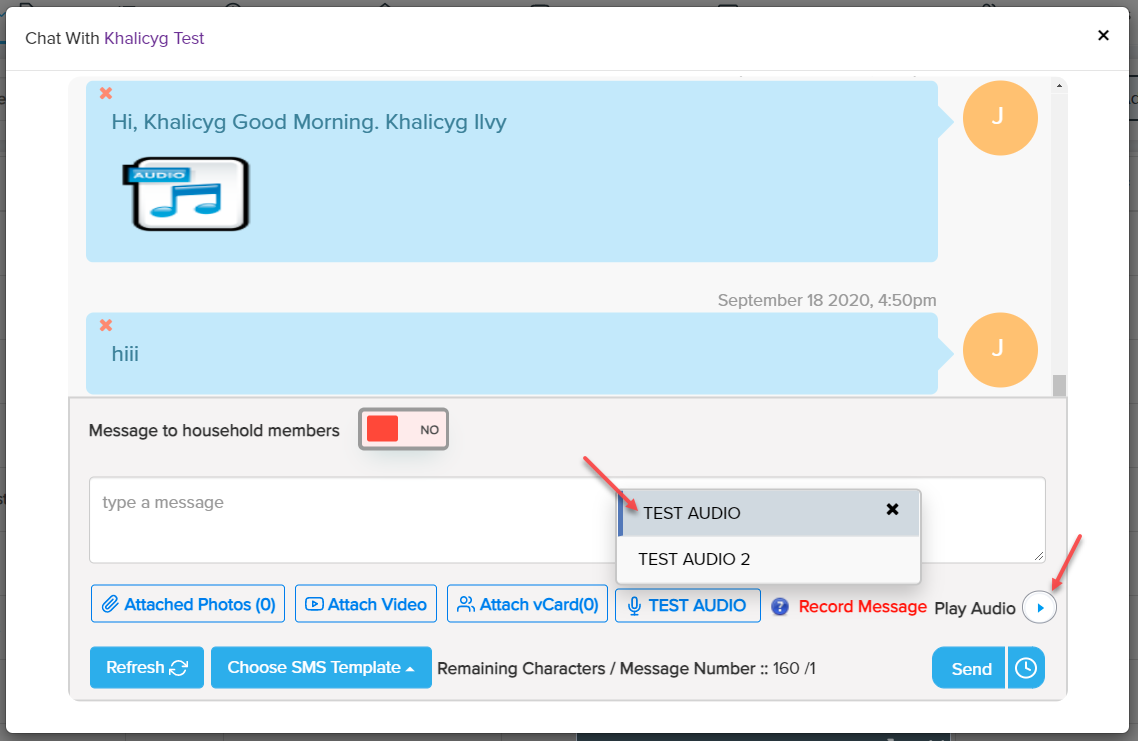Open the TEST AUDIO microphone dropdown
The height and width of the screenshot is (741, 1138).
tap(687, 605)
